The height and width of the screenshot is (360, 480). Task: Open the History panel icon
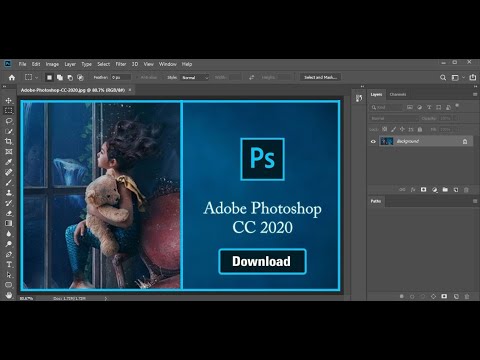359,98
